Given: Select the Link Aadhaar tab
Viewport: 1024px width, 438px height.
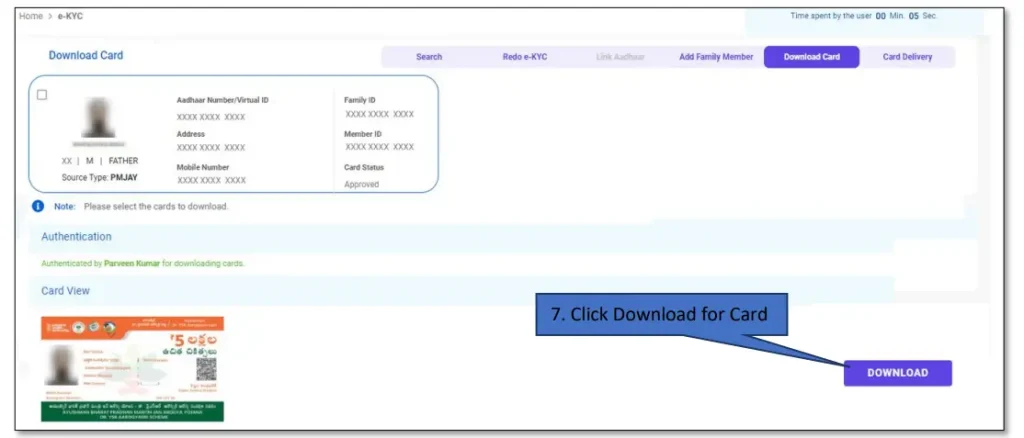Looking at the screenshot, I should pos(620,57).
